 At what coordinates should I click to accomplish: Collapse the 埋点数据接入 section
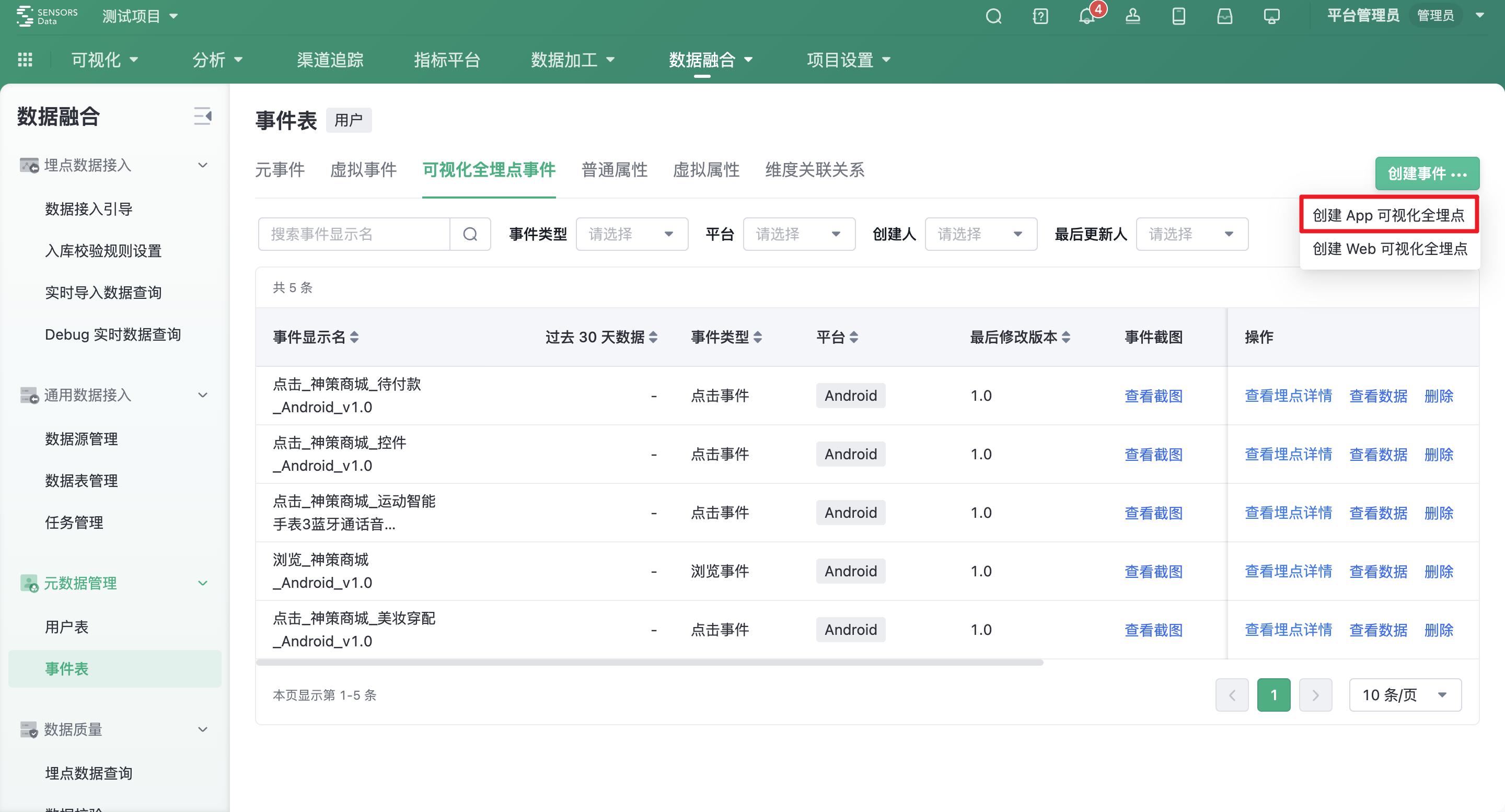202,165
